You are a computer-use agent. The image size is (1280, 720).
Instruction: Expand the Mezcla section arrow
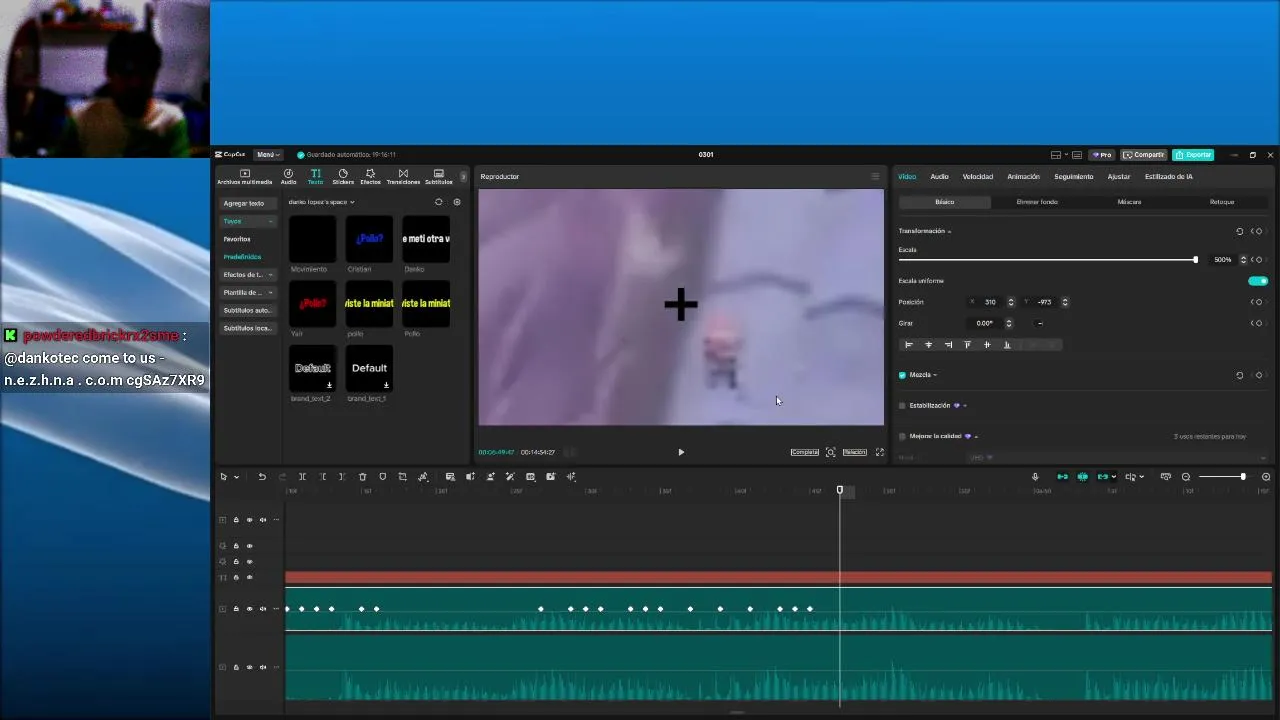coord(935,375)
